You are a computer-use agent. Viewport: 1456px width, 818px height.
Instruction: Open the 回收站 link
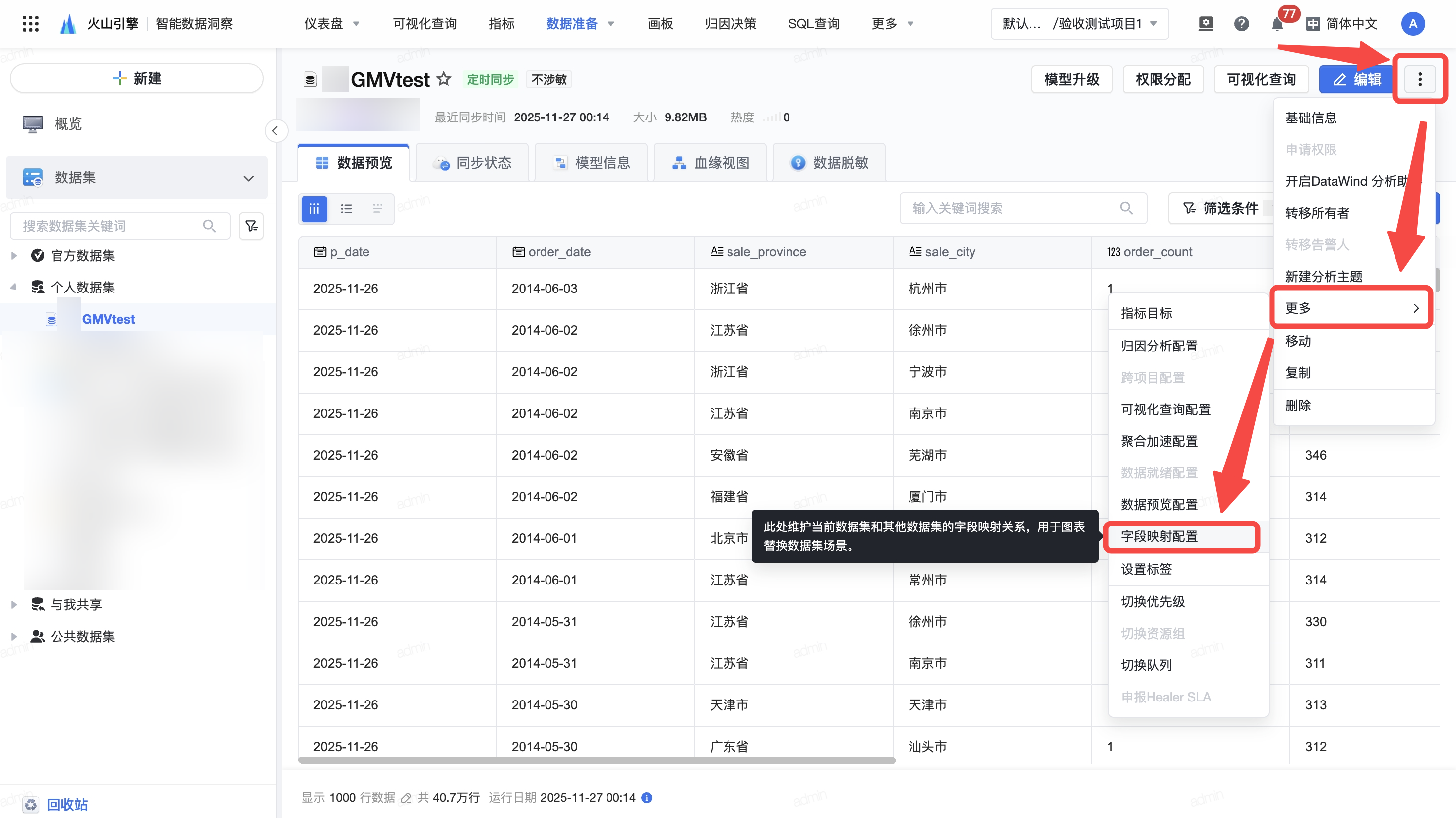point(66,804)
